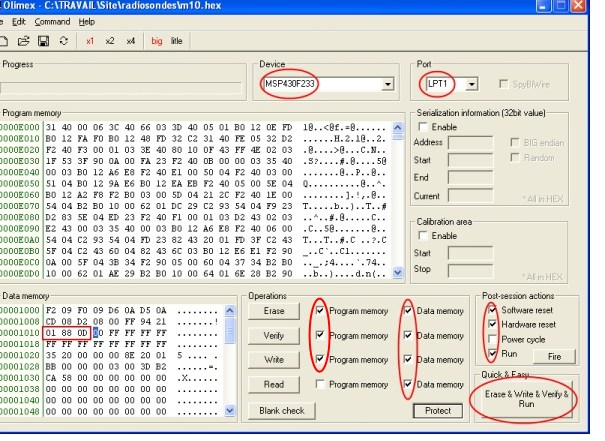Expand the Port dropdown LPT1
The width and height of the screenshot is (605, 441).
(471, 84)
